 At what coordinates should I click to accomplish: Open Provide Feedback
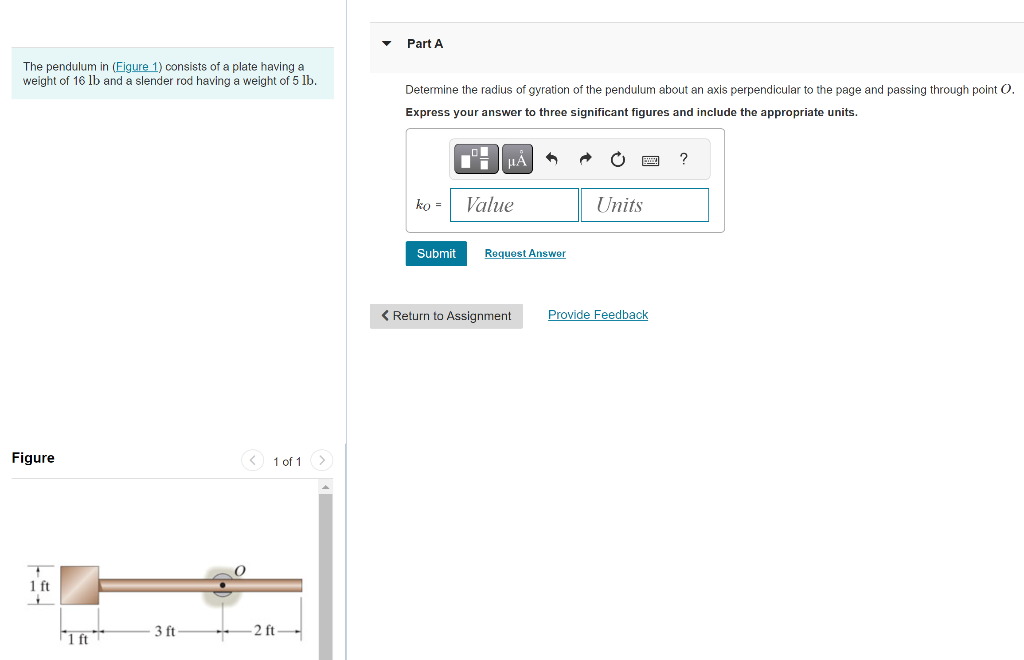597,314
